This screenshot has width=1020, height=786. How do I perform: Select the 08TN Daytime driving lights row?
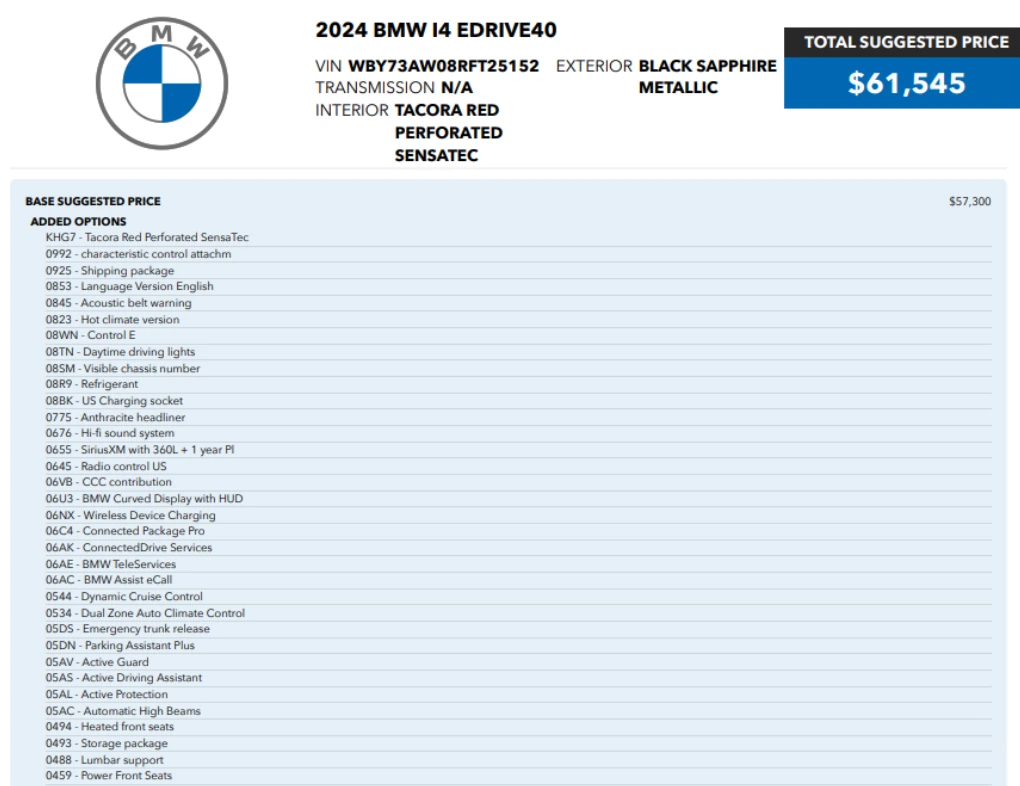(518, 352)
